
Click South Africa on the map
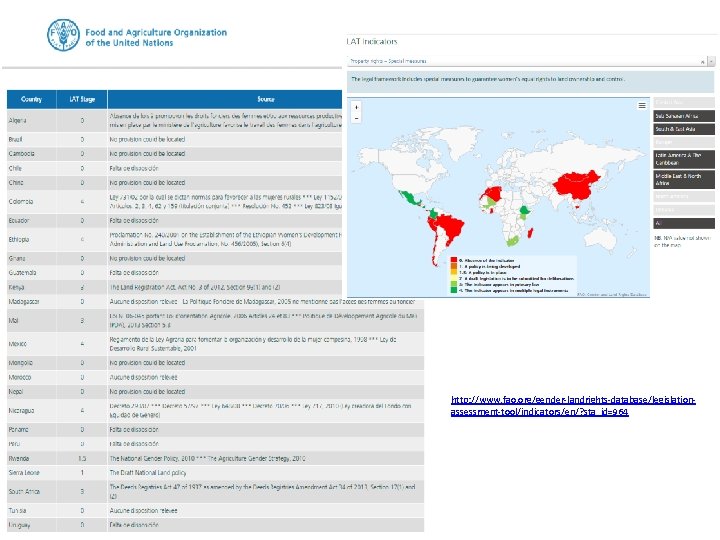click(513, 241)
